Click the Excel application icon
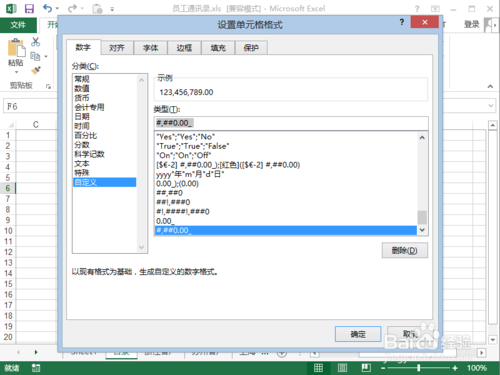 (11, 9)
